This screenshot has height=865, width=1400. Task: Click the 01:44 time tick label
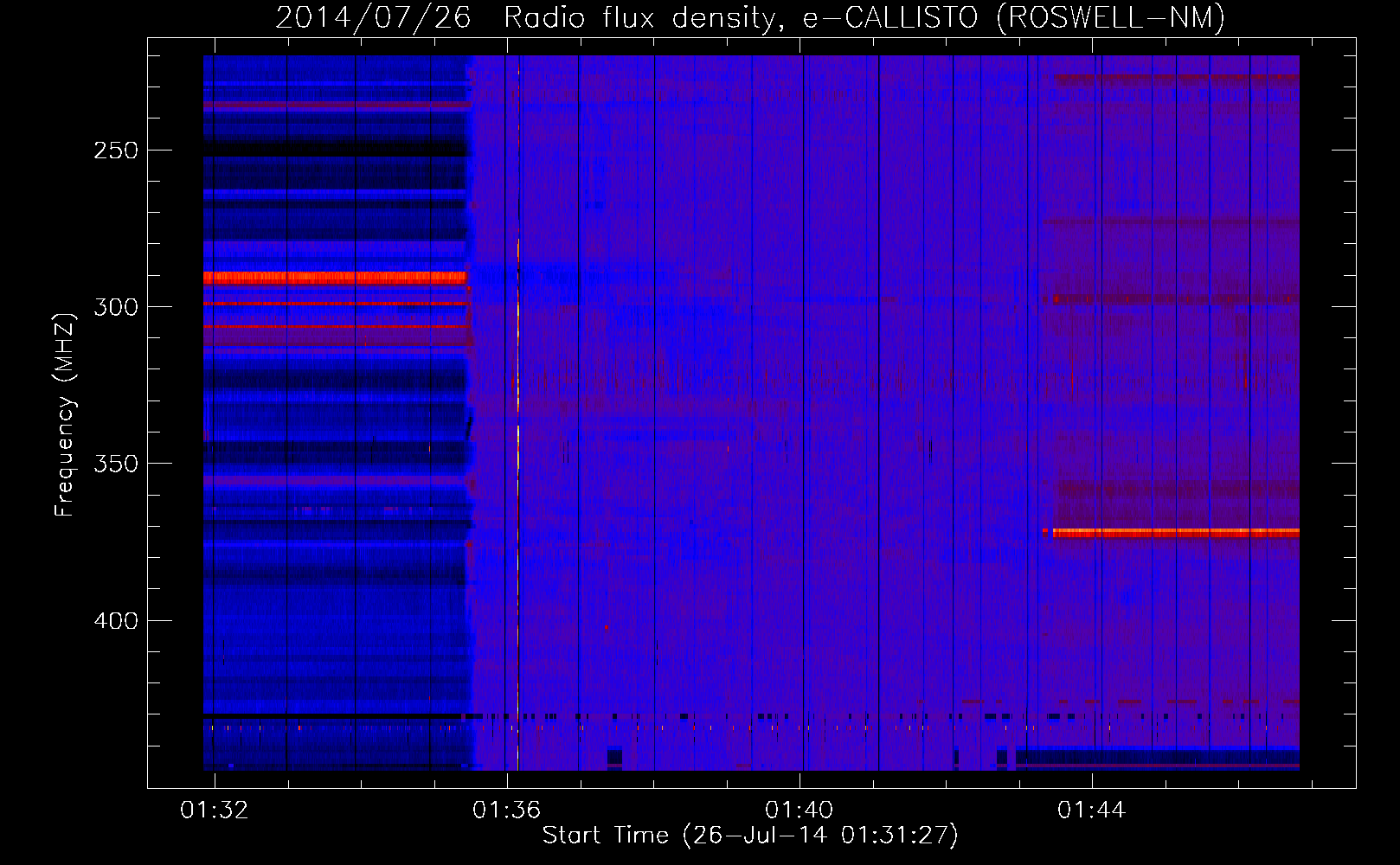pos(1091,810)
